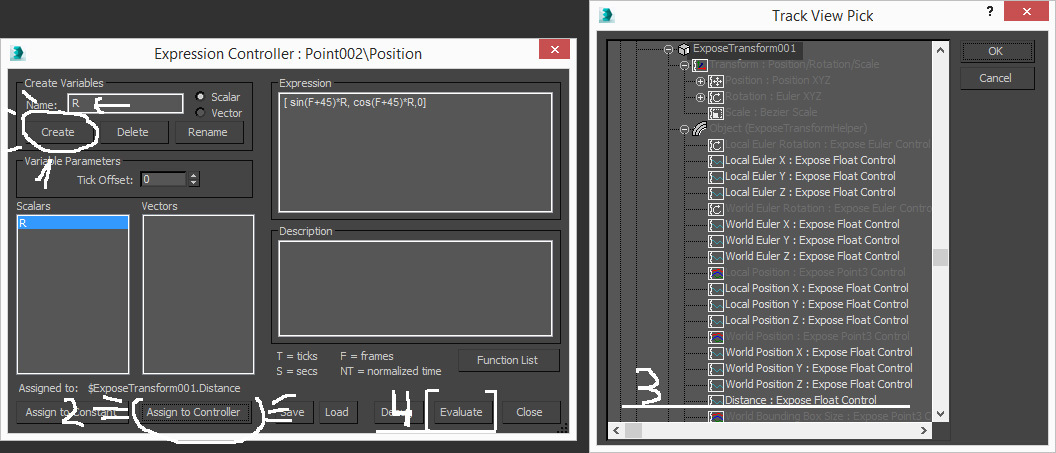
Task: Click the Local Euler X controller icon
Action: click(x=716, y=161)
